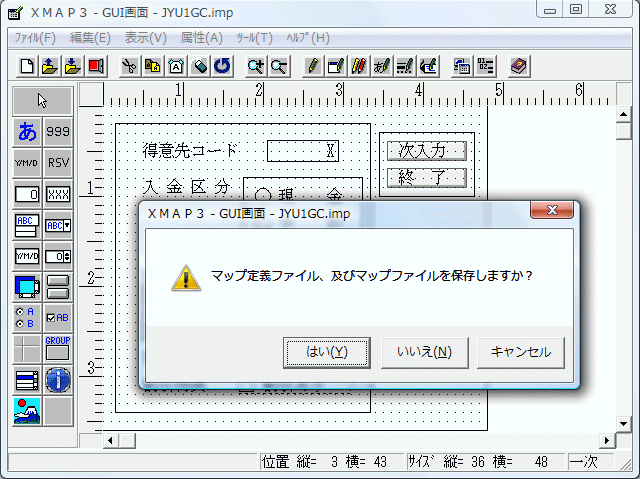This screenshot has width=640, height=479.
Task: Select the GROUP box tool
Action: click(58, 349)
